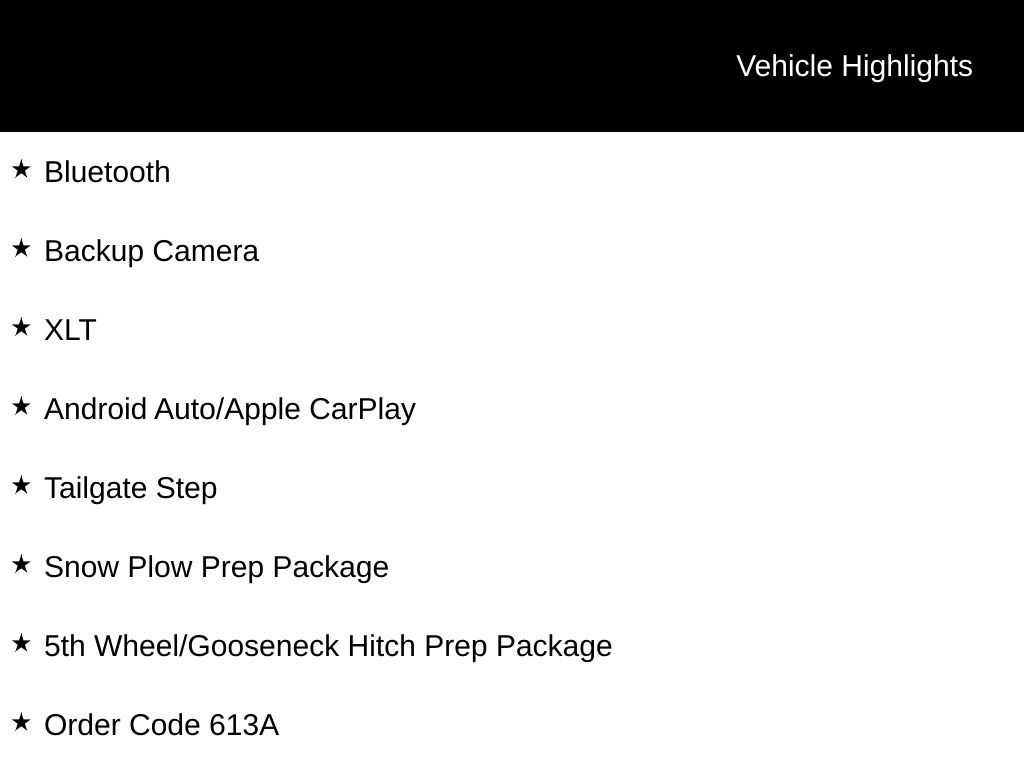Click the 613A code value
Viewport: 1024px width, 768px height.
pos(244,725)
